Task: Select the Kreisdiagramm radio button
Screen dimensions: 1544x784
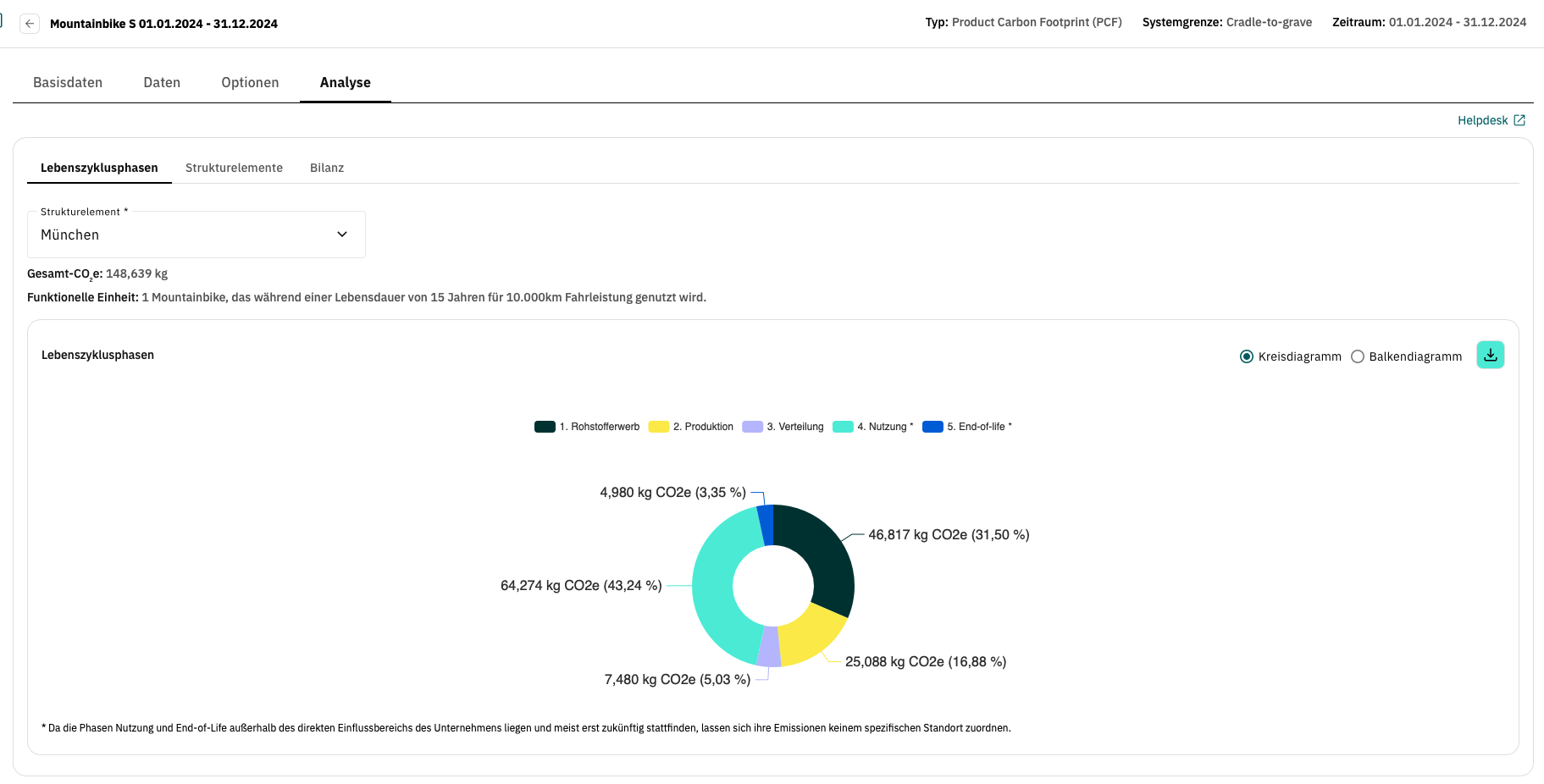Action: [1247, 356]
